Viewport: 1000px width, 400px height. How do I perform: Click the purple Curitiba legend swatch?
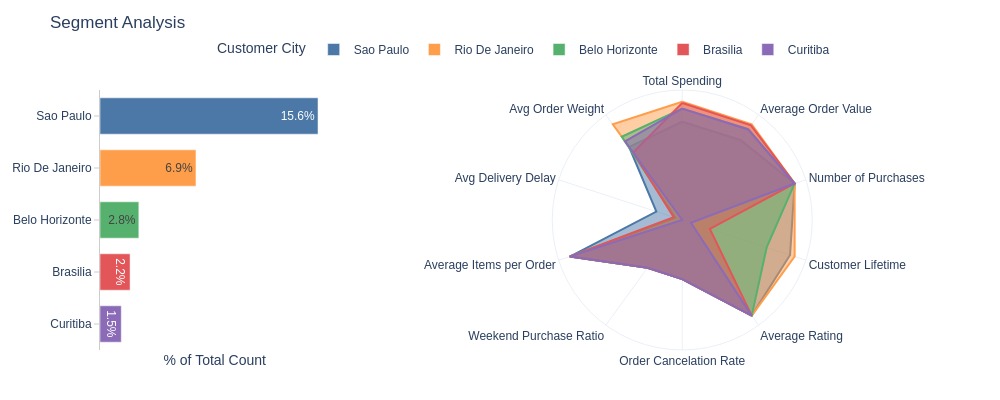(x=768, y=50)
